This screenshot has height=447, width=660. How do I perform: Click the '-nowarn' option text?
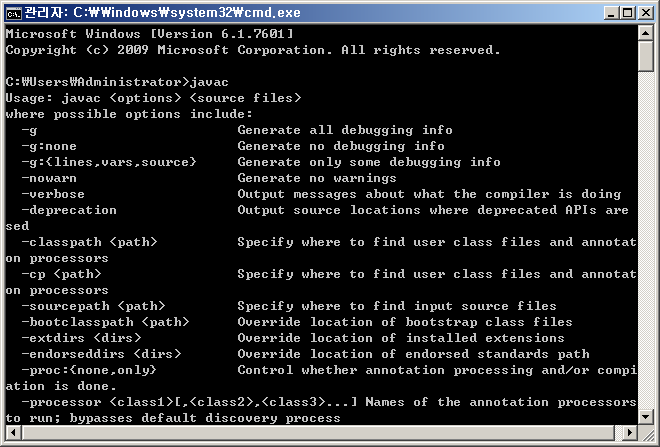(49, 178)
